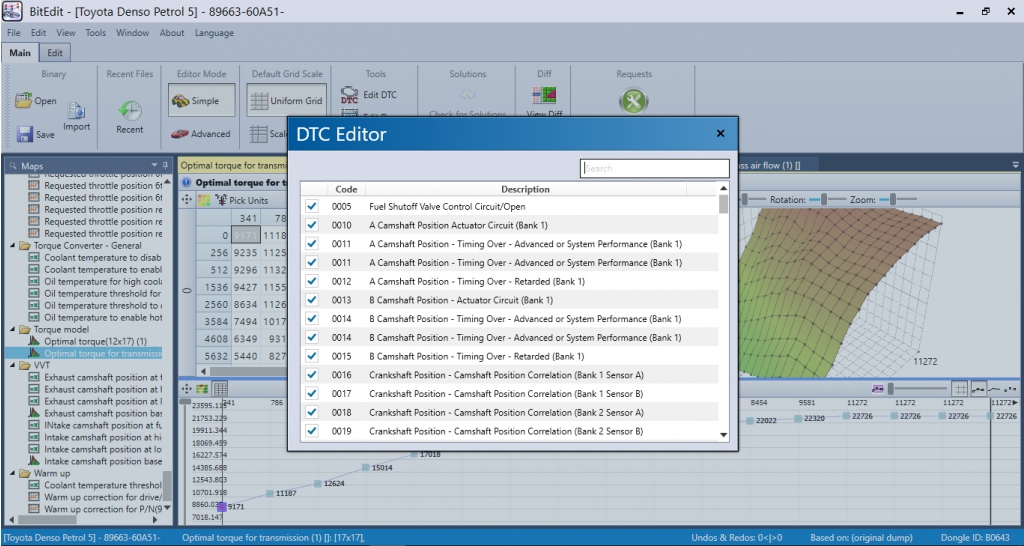
Task: Collapse the Torque Converter - General folder
Action: click(x=12, y=246)
